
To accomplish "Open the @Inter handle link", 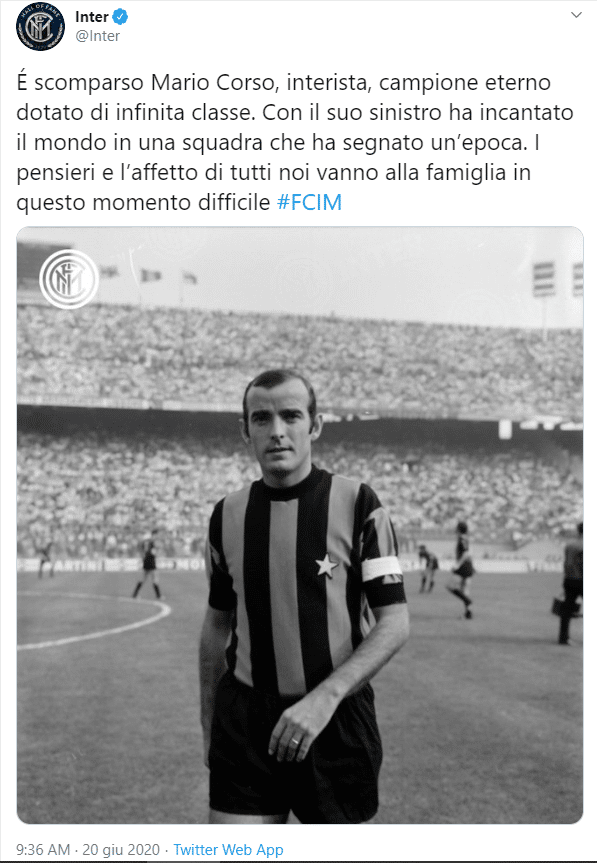I will pyautogui.click(x=97, y=36).
